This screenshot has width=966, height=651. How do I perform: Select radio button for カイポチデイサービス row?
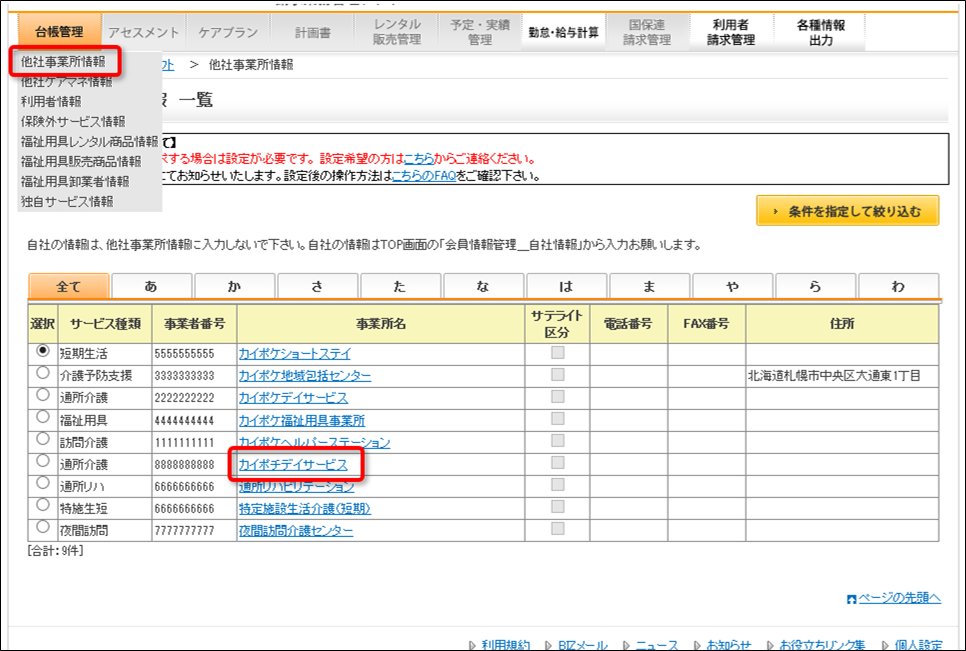43,461
